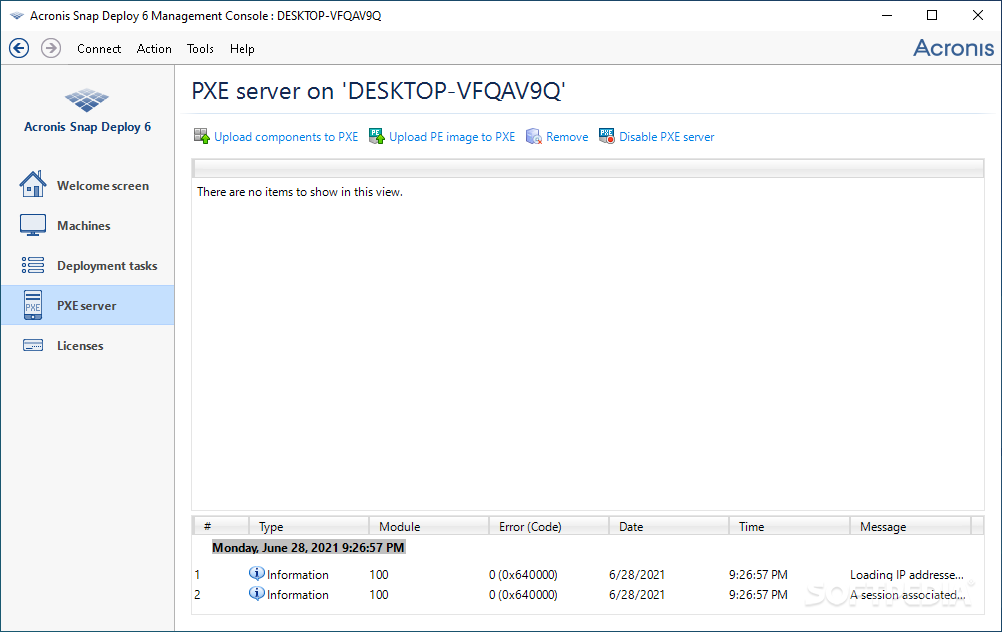This screenshot has width=1002, height=632.
Task: Click the Remove link
Action: [567, 137]
